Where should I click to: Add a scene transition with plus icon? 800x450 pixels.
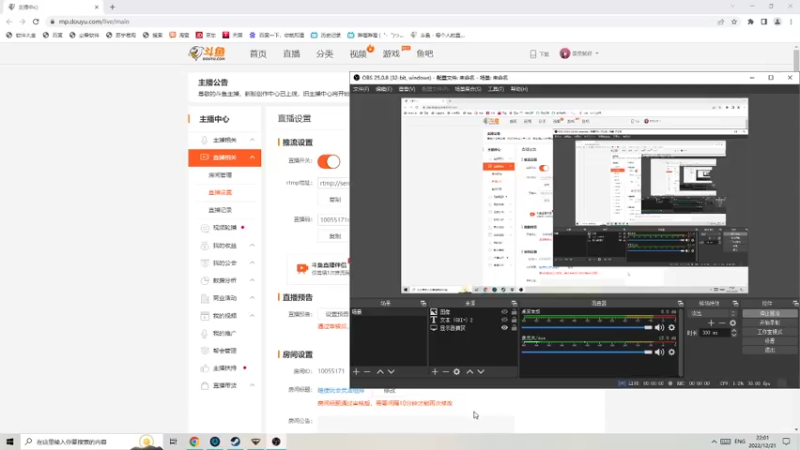(x=711, y=323)
